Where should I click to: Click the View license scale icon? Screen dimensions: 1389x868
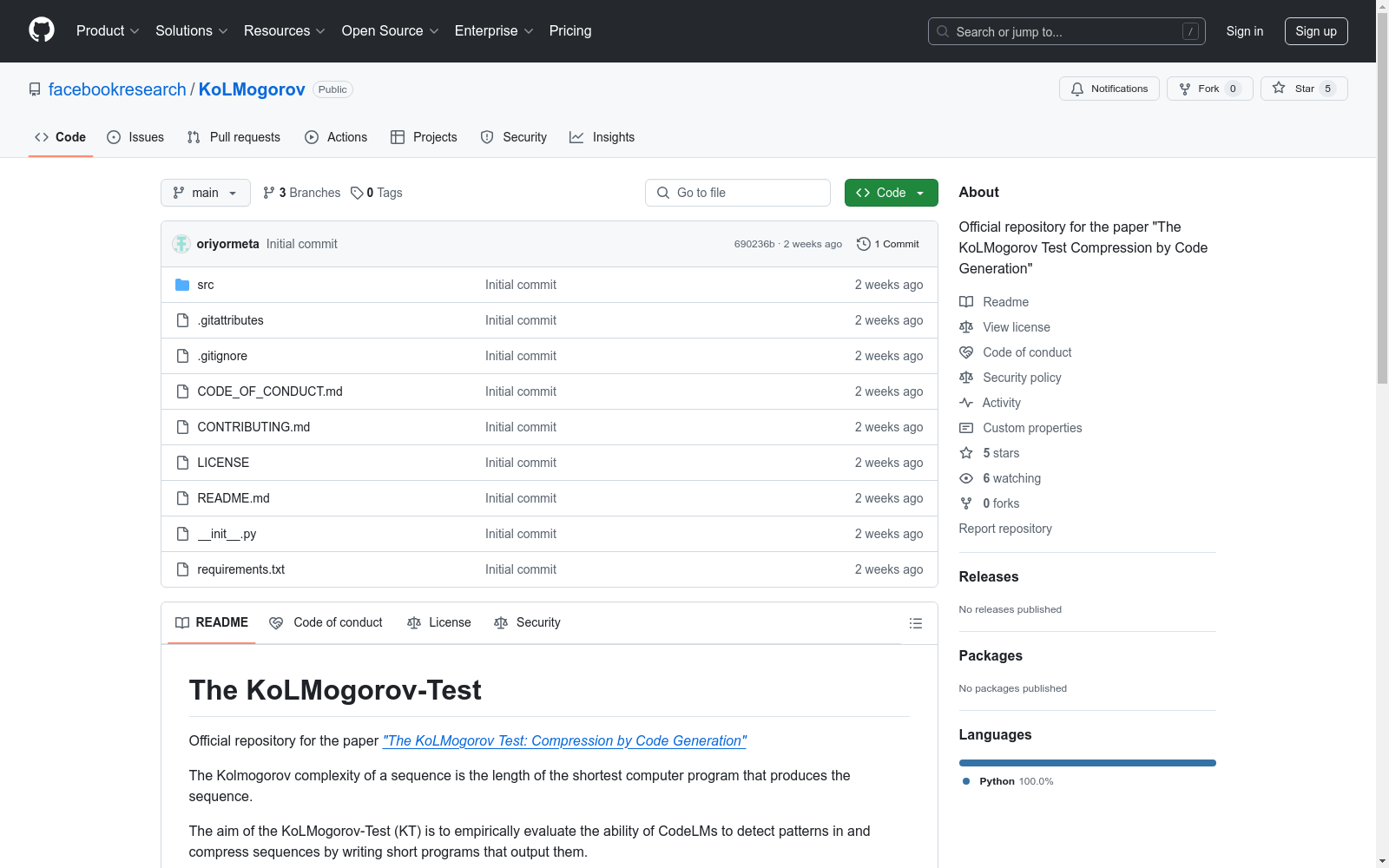(x=966, y=327)
